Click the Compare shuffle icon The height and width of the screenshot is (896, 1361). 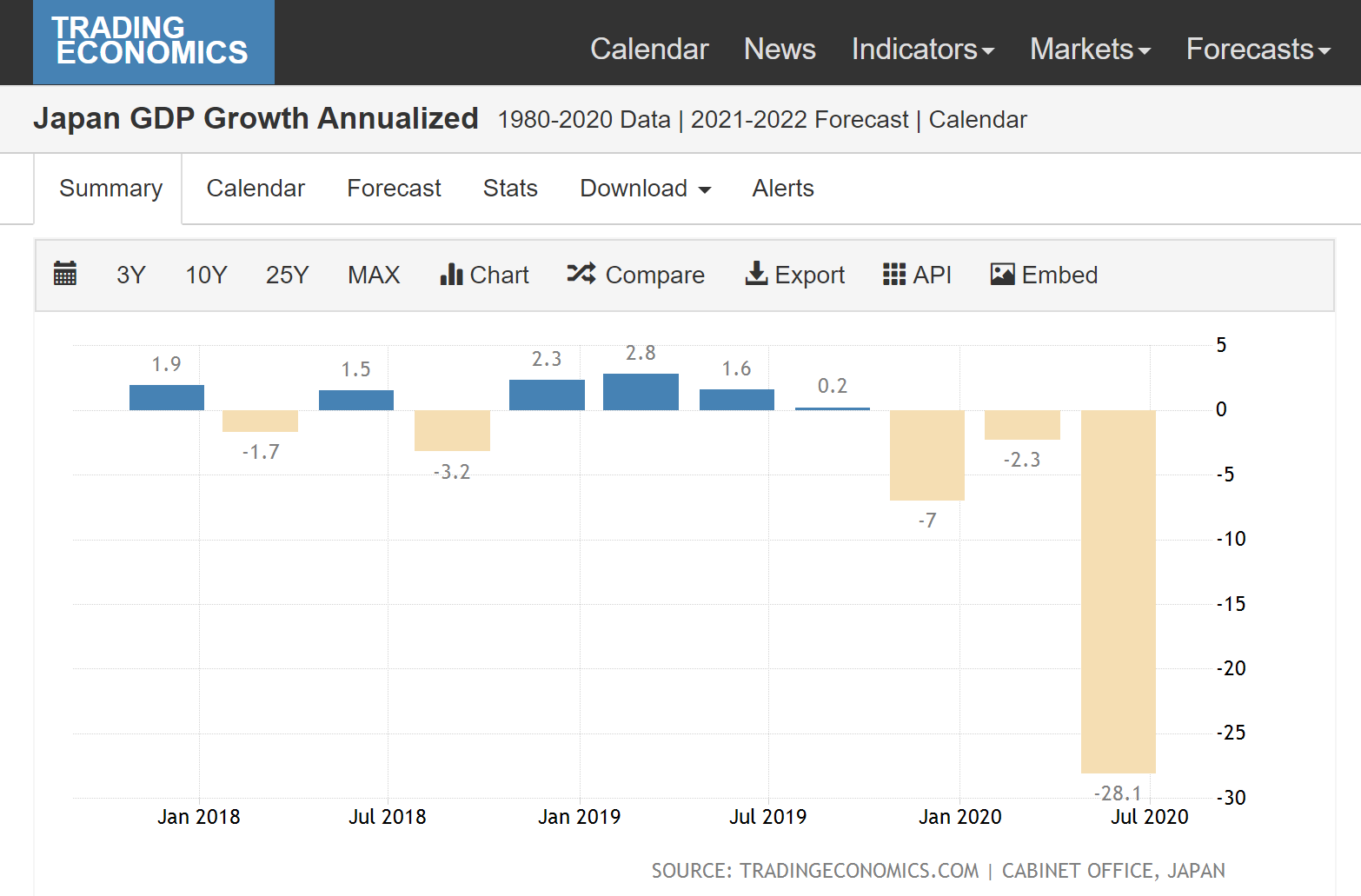581,274
